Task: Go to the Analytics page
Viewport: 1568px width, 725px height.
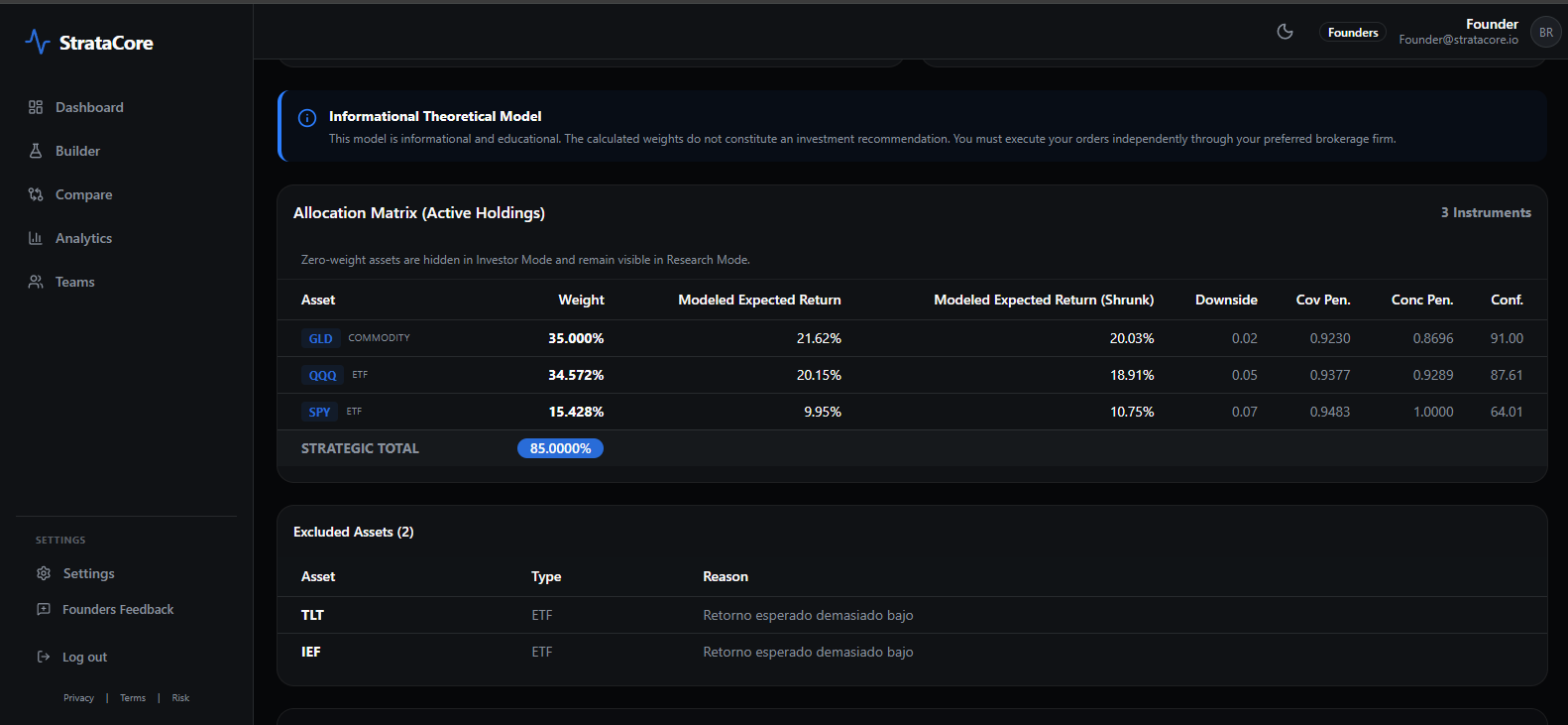Action: pos(83,238)
